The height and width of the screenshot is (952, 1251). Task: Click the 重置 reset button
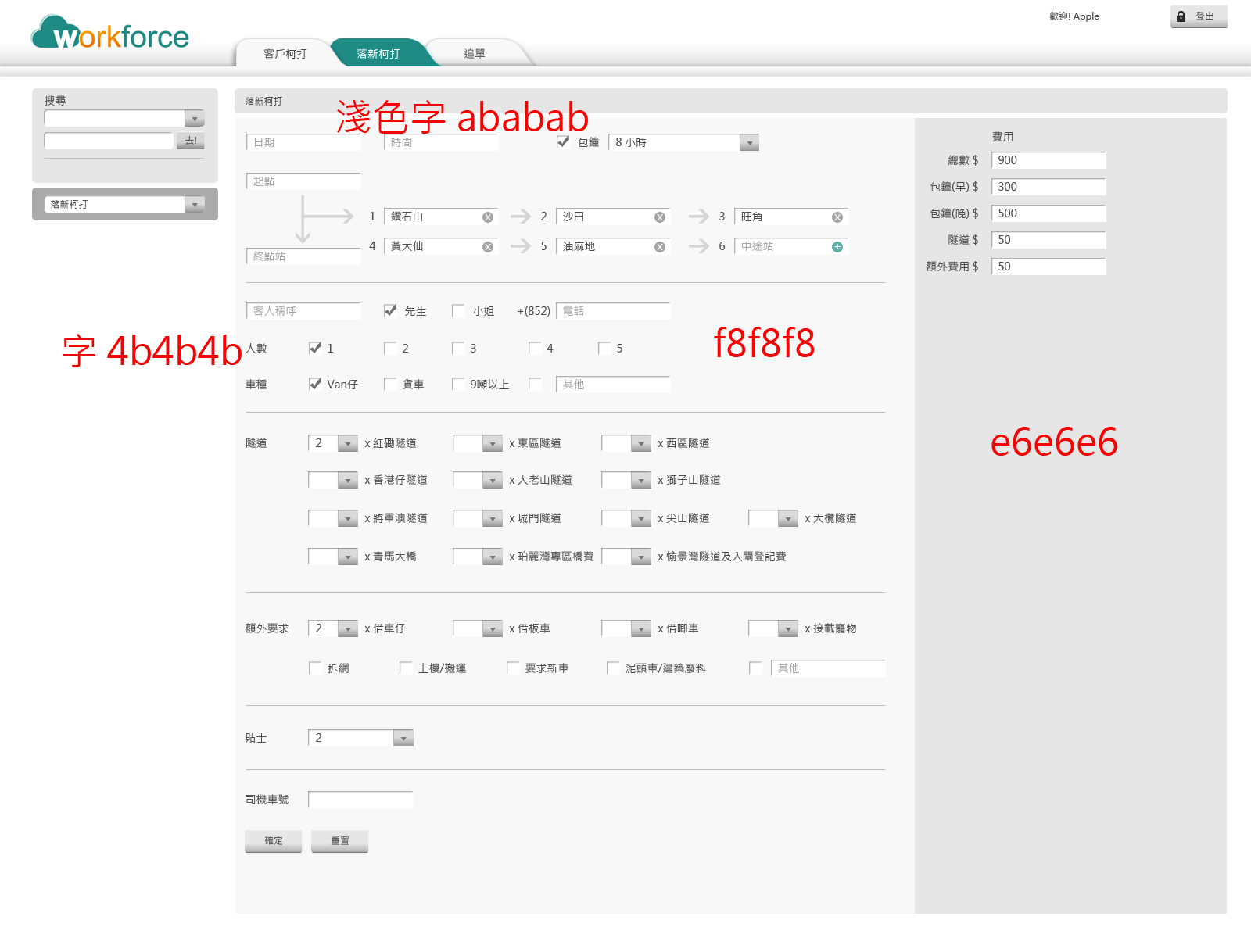click(339, 841)
